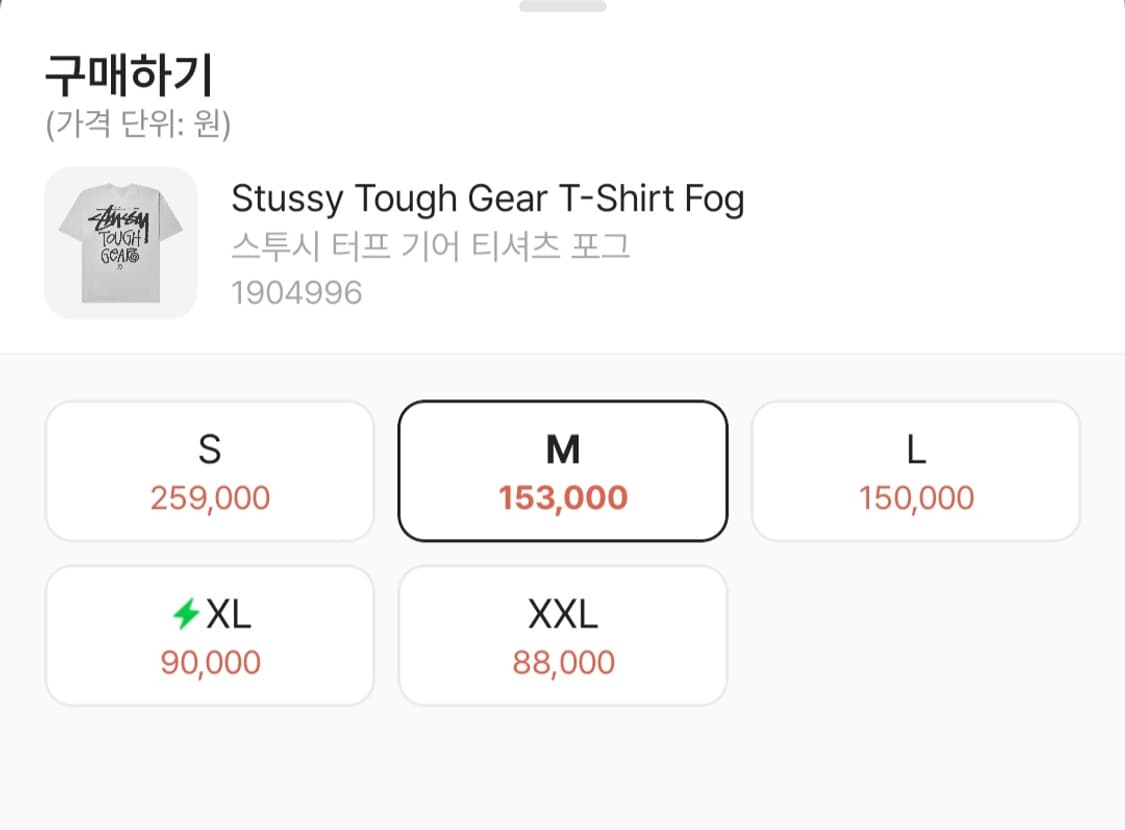Select the highlighted size M option
Image resolution: width=1125 pixels, height=830 pixels.
(563, 471)
